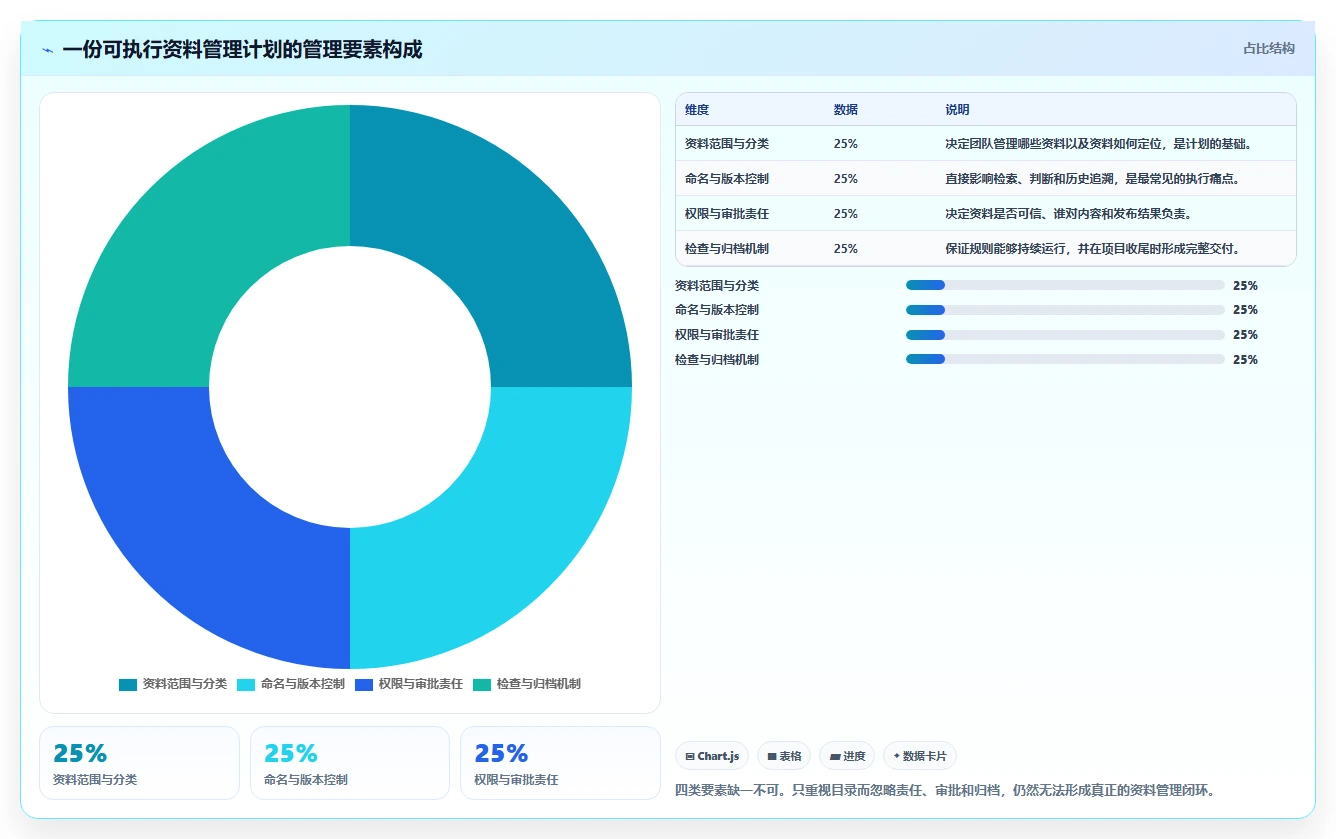1336x839 pixels.
Task: Toggle 资料范围与分类 legend swatch
Action: [x=128, y=685]
